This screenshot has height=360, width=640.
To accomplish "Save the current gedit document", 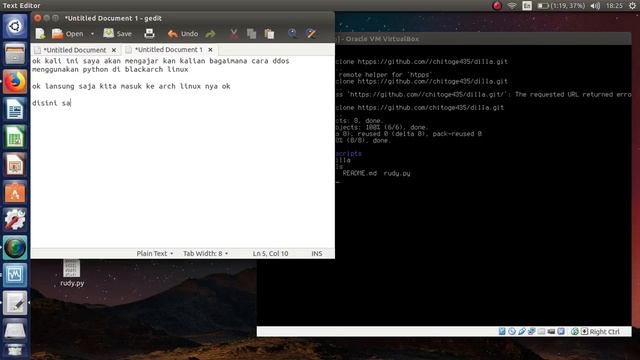I will (118, 34).
